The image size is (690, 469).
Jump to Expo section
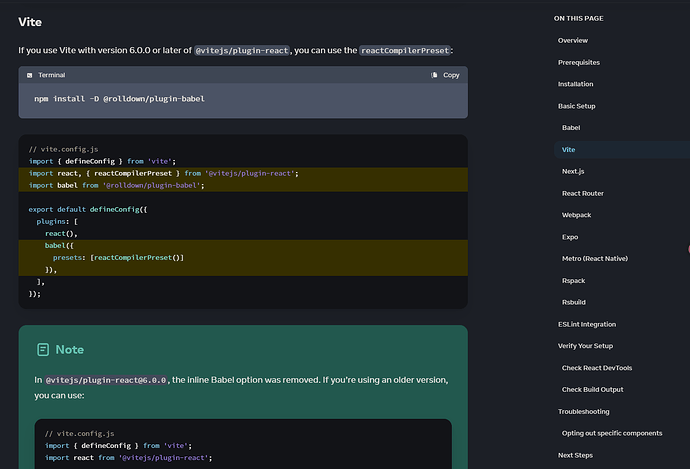coord(570,237)
